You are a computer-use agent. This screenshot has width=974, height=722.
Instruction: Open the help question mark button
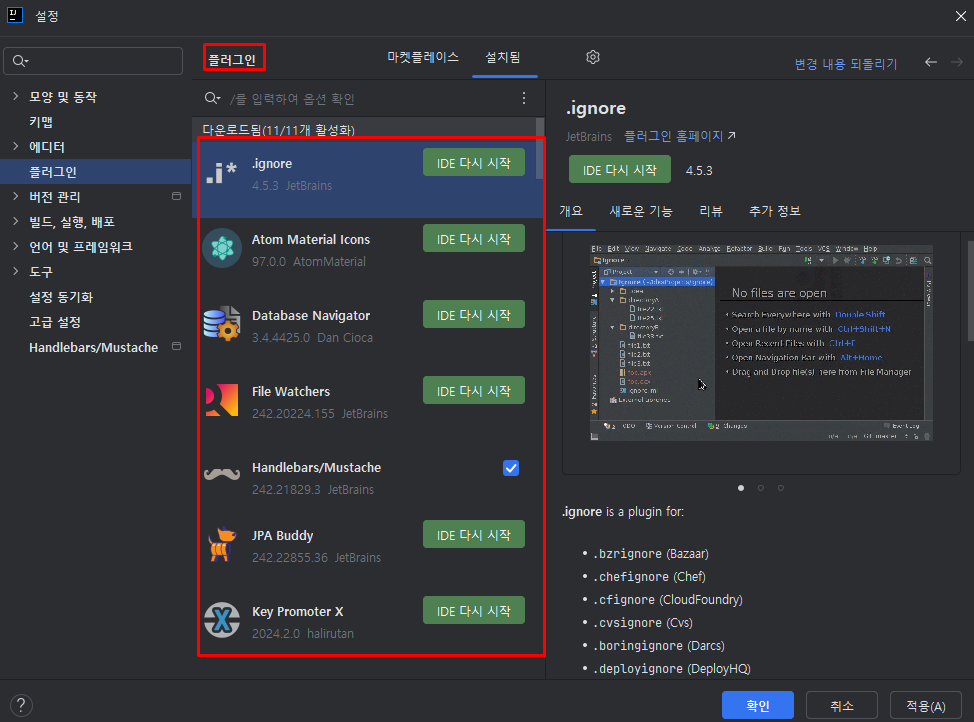(21, 705)
